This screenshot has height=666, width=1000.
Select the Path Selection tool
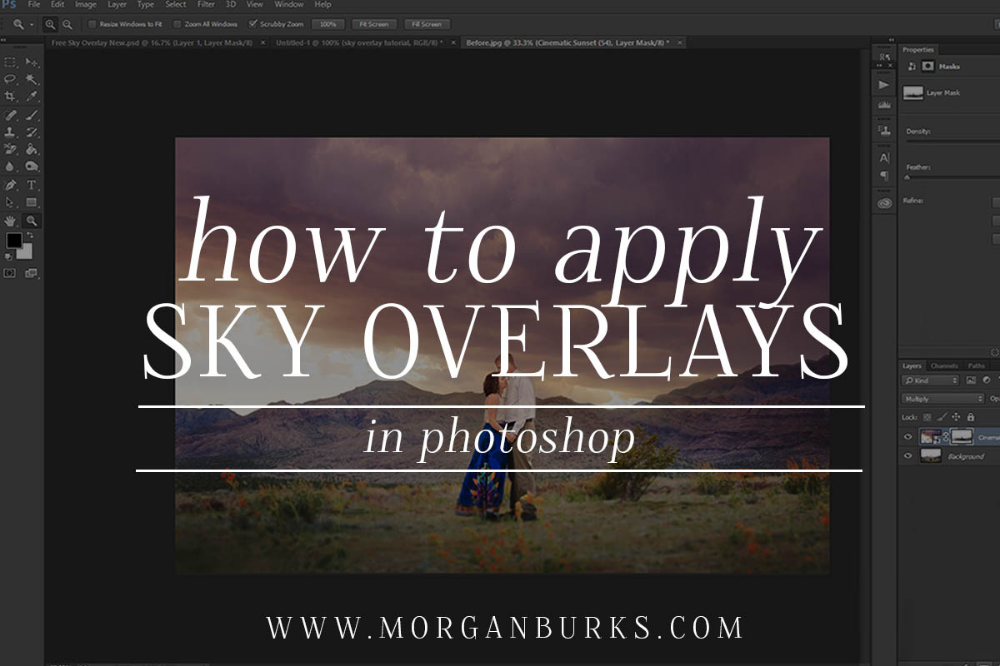[10, 203]
